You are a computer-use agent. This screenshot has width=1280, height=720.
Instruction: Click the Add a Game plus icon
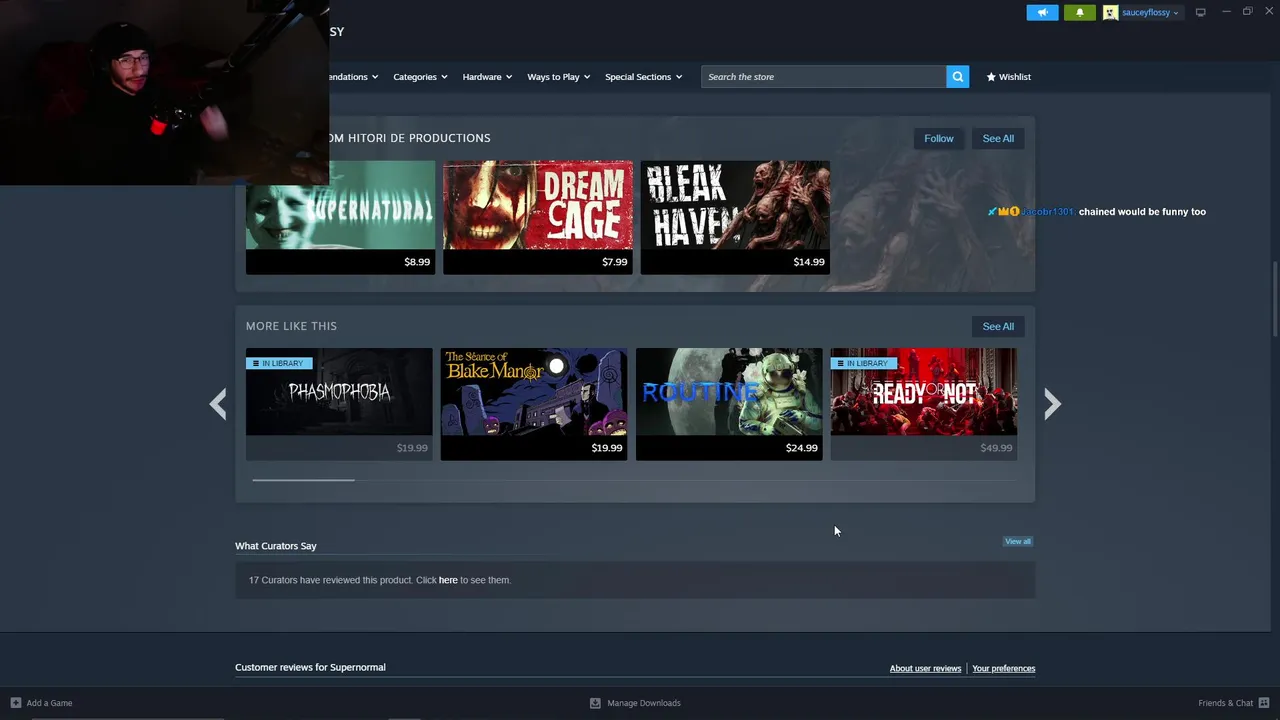click(x=15, y=703)
